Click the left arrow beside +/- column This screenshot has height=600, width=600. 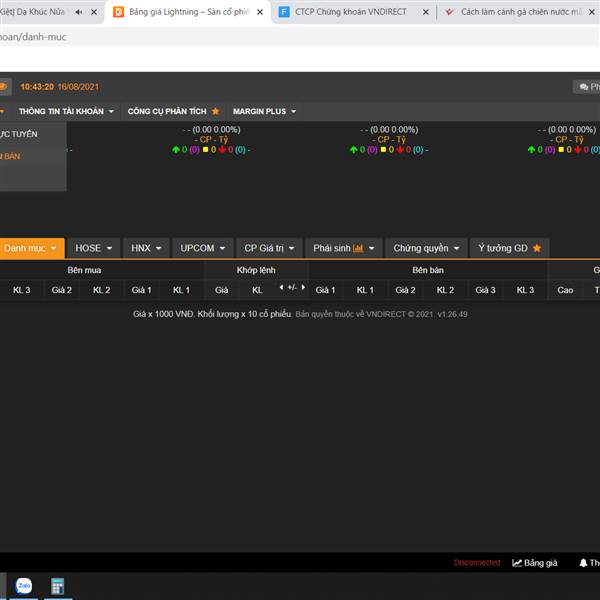[x=281, y=287]
